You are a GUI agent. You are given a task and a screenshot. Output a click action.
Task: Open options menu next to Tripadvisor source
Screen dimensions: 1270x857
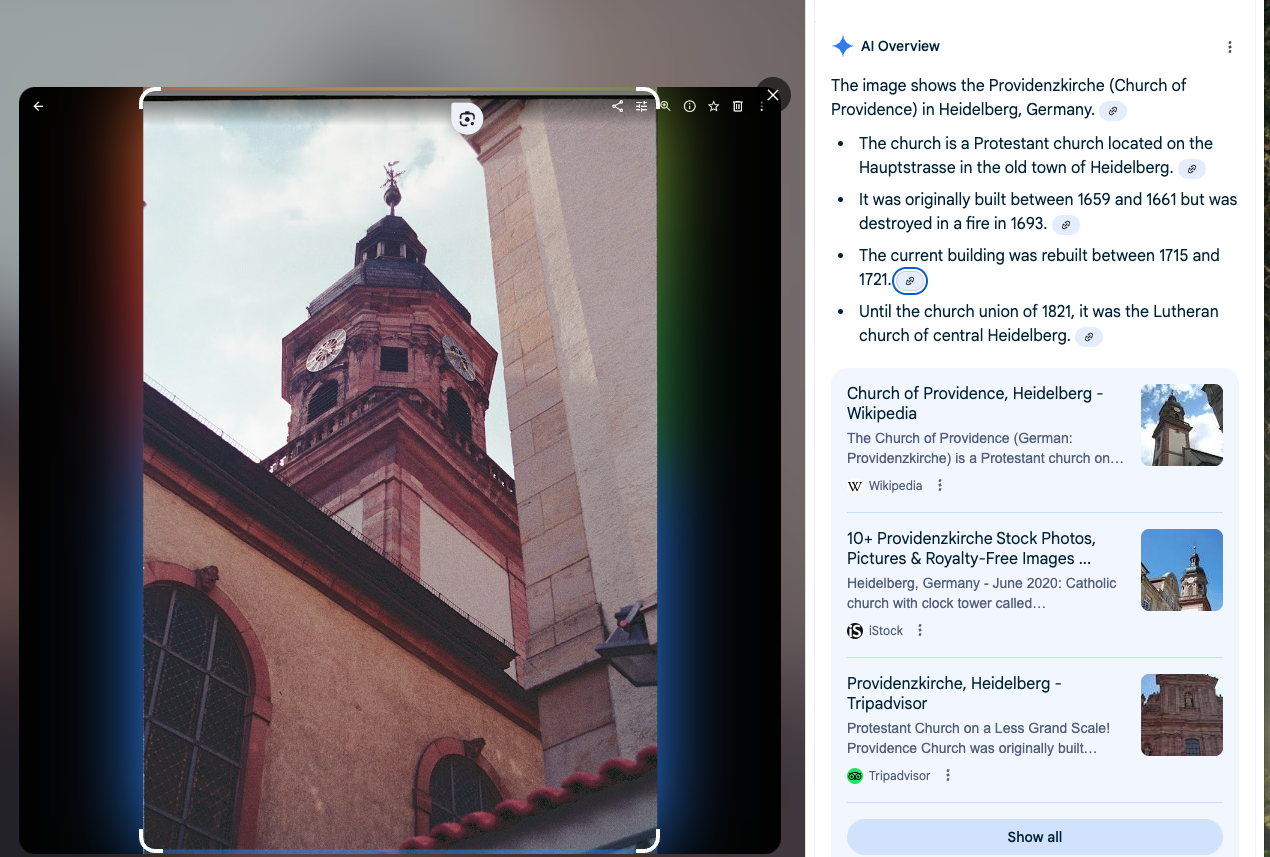948,776
